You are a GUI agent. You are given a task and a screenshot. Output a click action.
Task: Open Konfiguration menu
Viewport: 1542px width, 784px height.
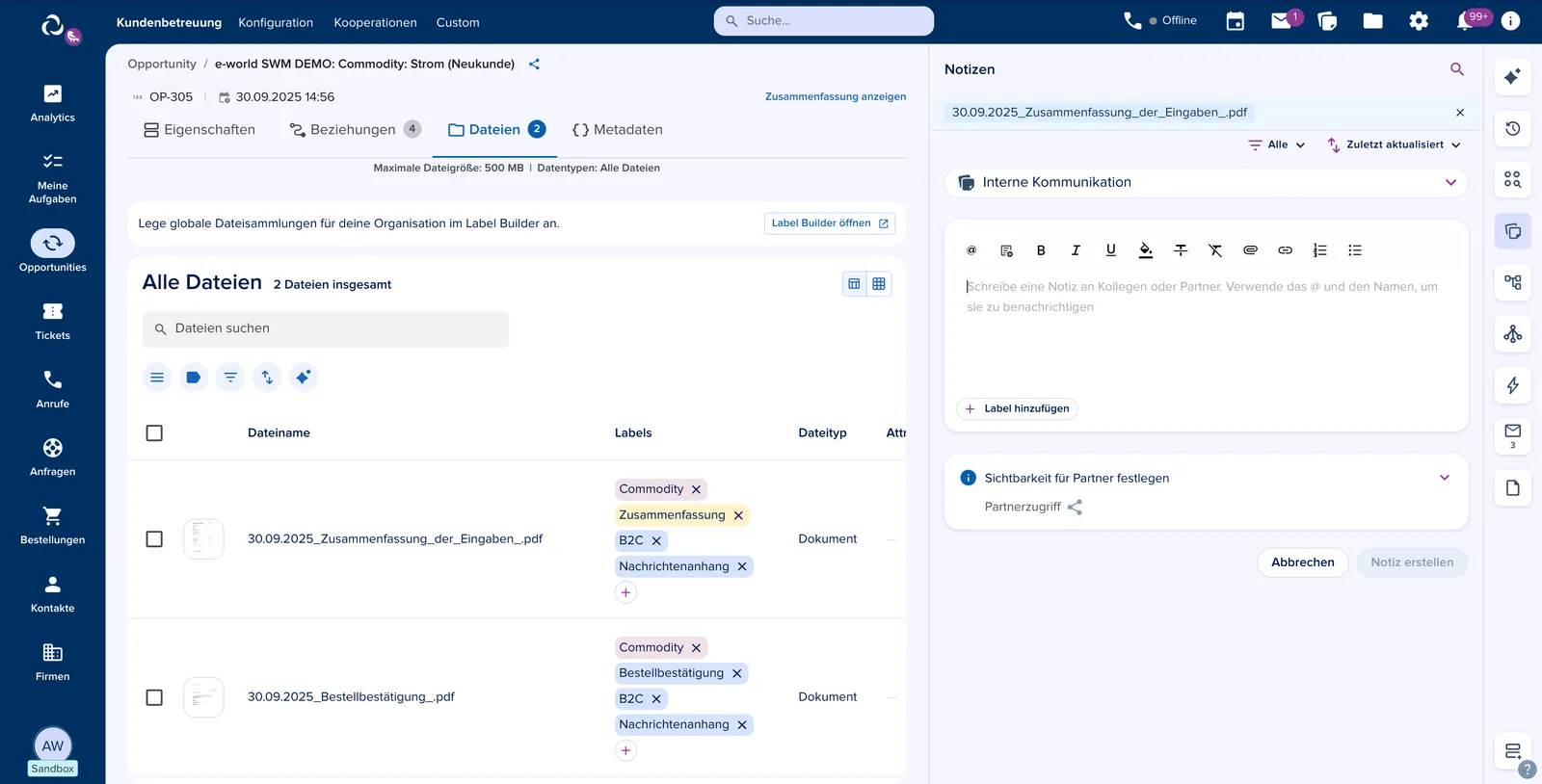[276, 22]
